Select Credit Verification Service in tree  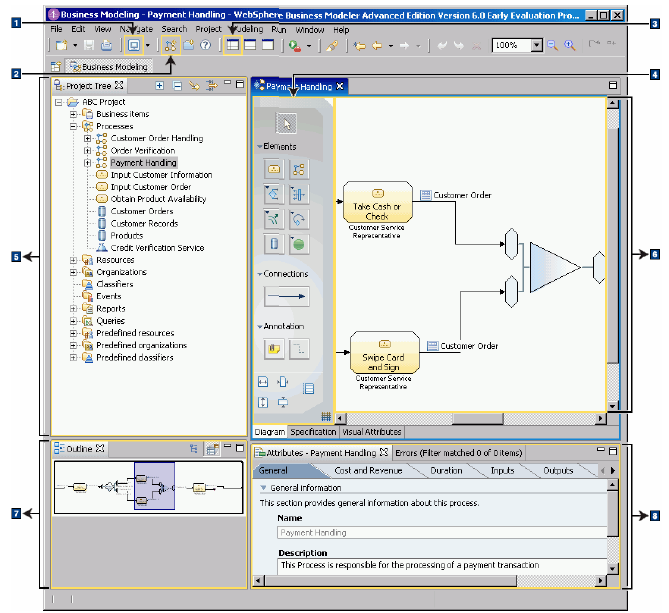tap(157, 248)
